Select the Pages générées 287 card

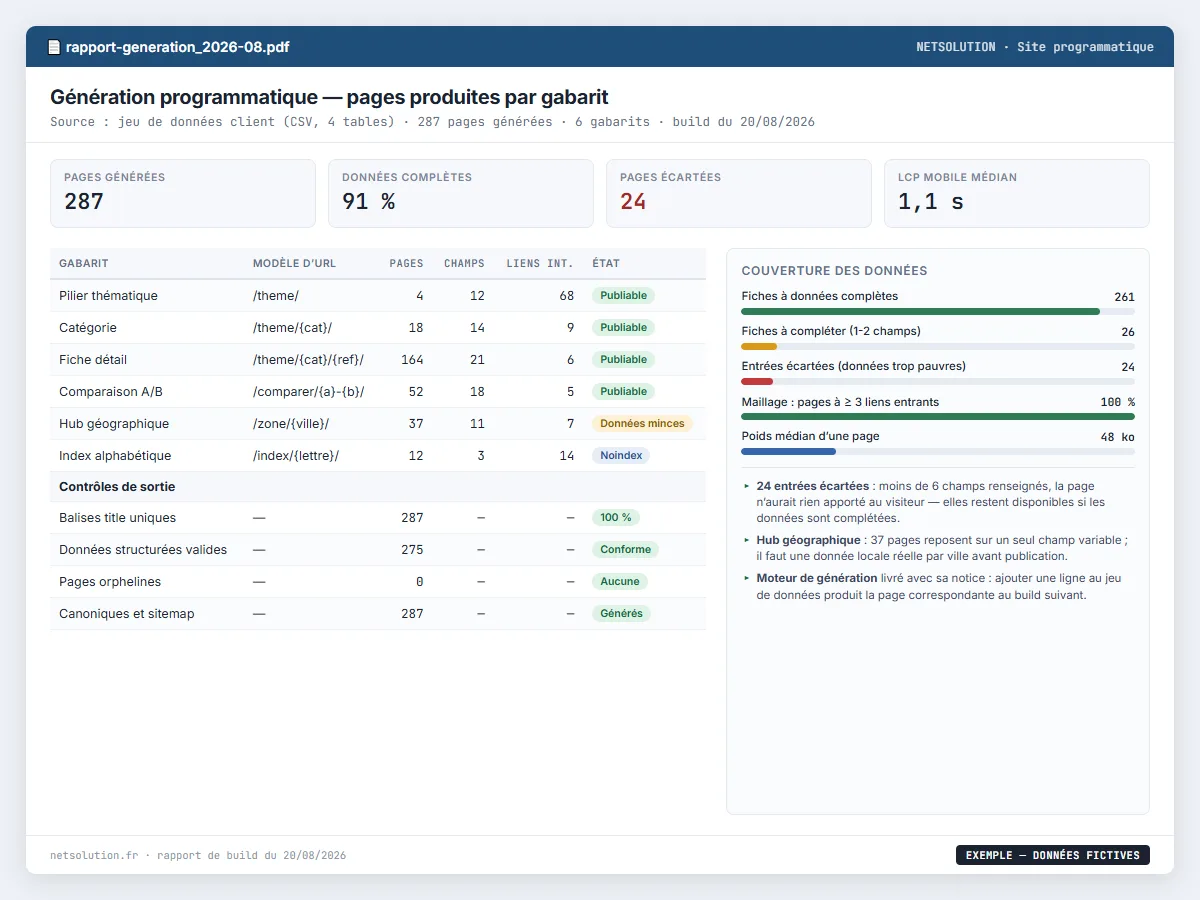[183, 194]
